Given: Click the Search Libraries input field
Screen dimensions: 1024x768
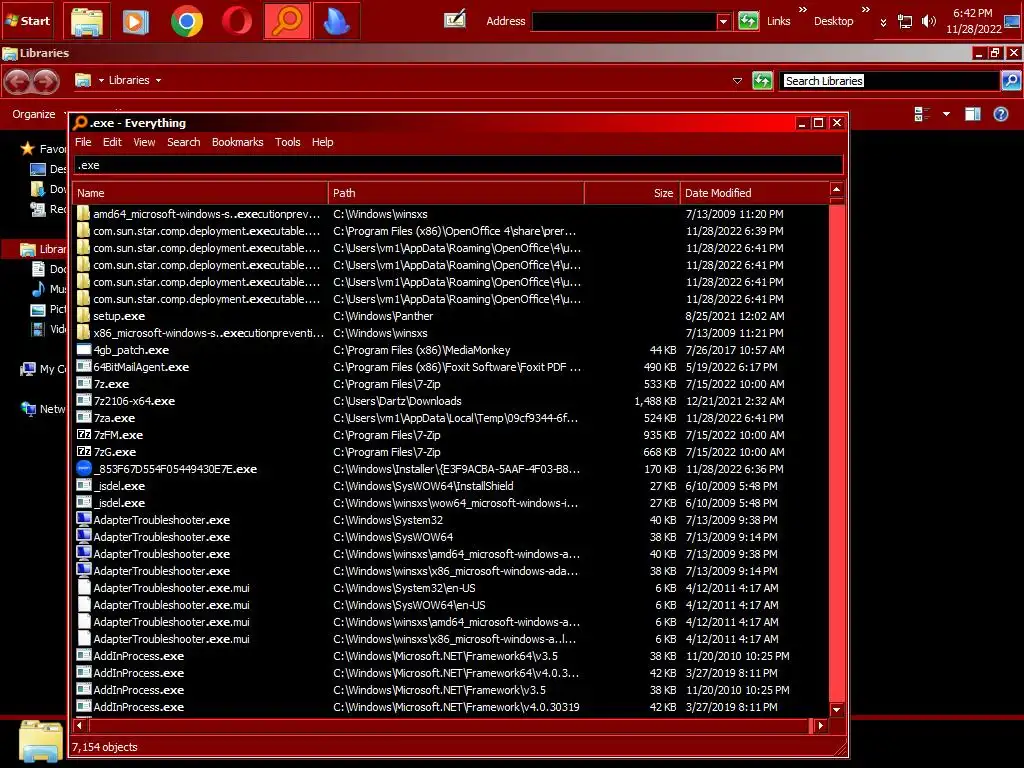Looking at the screenshot, I should pyautogui.click(x=890, y=81).
